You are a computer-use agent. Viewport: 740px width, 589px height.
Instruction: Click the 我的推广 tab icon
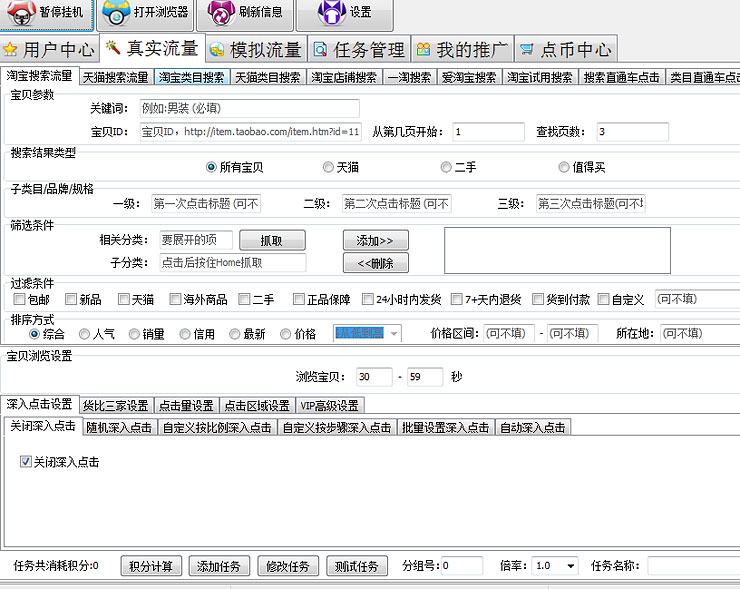point(423,50)
